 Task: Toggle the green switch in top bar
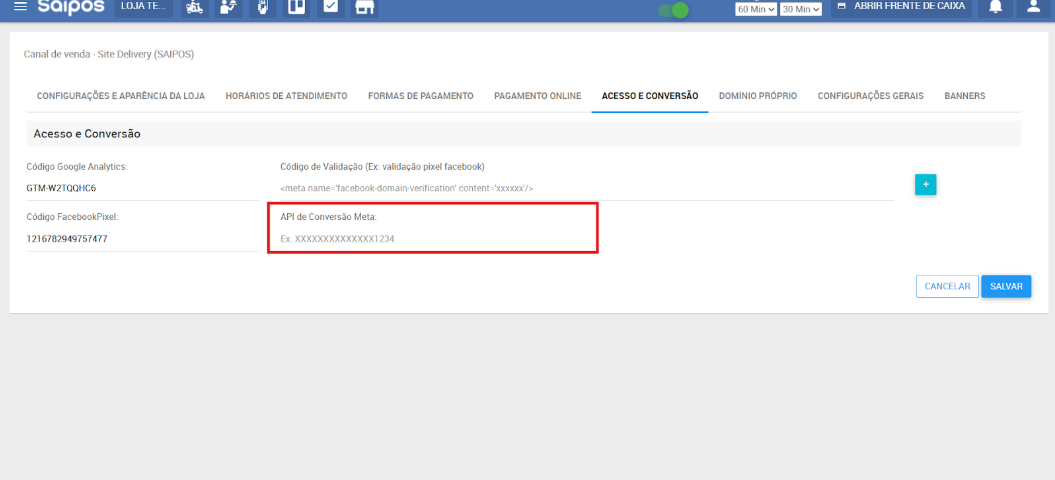pyautogui.click(x=674, y=10)
